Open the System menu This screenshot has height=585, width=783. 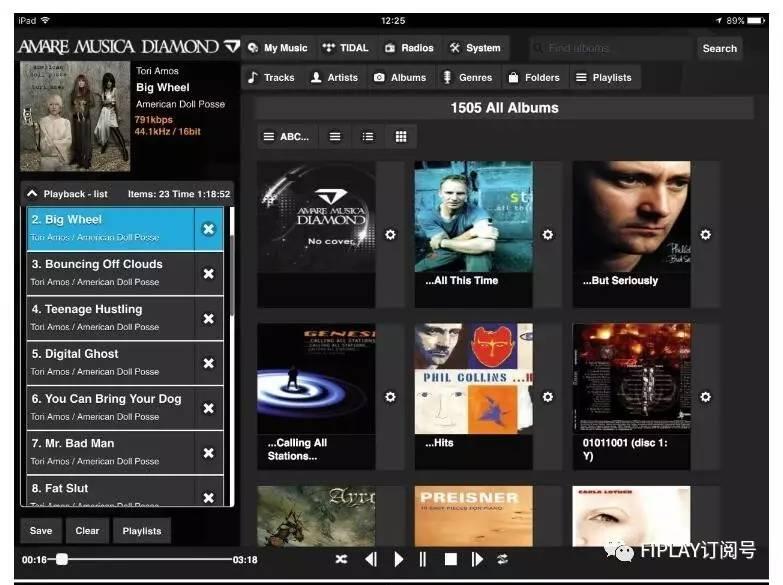pyautogui.click(x=475, y=48)
